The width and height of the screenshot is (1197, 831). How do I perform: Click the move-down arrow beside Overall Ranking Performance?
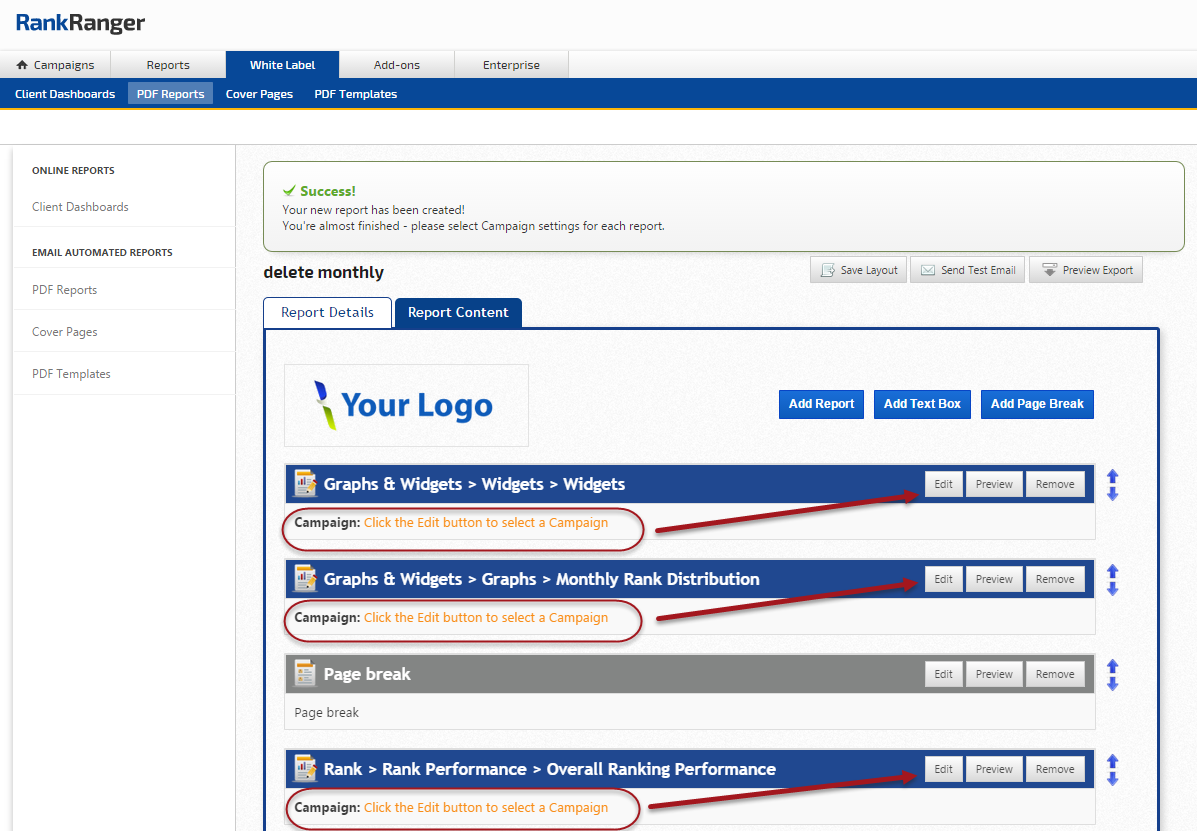click(x=1112, y=778)
